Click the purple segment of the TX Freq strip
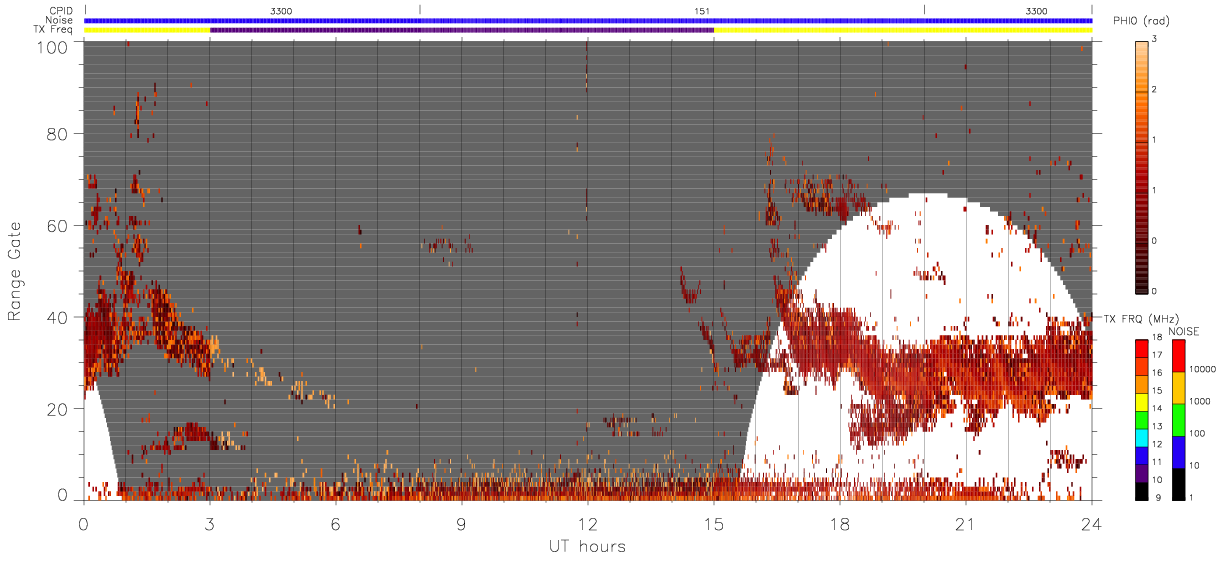Screen dimensions: 1228x567 pyautogui.click(x=462, y=30)
